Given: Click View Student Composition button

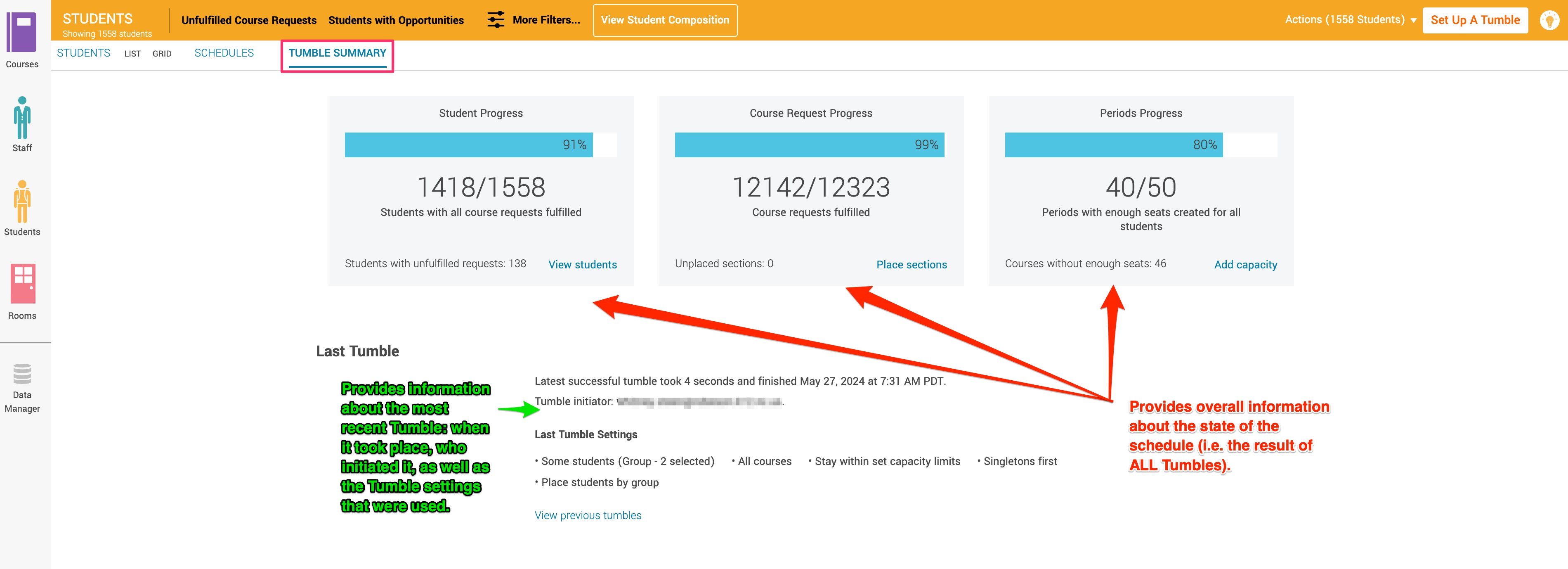Looking at the screenshot, I should [665, 20].
